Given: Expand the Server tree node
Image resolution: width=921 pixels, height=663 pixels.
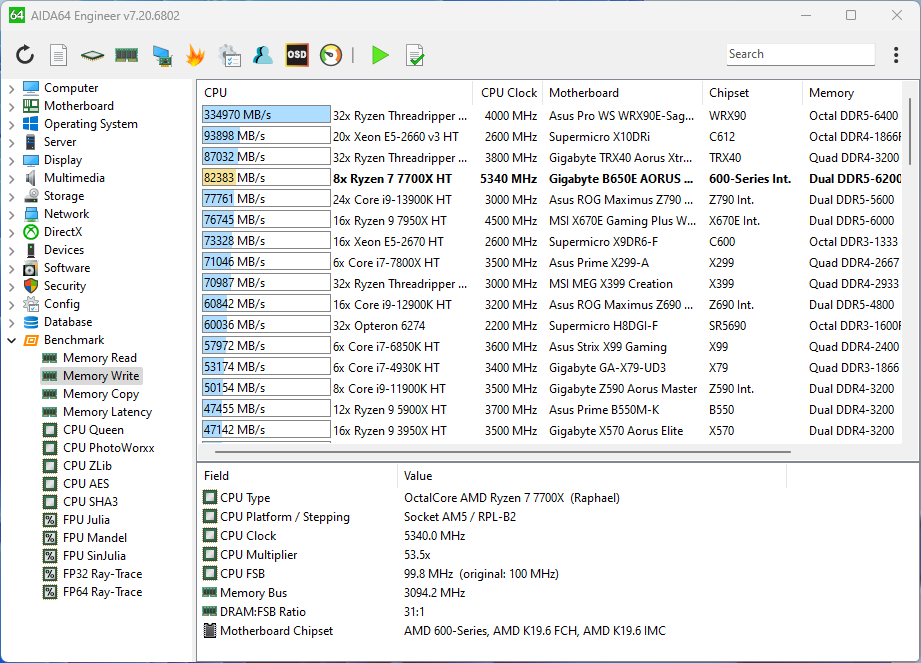Looking at the screenshot, I should (x=12, y=143).
